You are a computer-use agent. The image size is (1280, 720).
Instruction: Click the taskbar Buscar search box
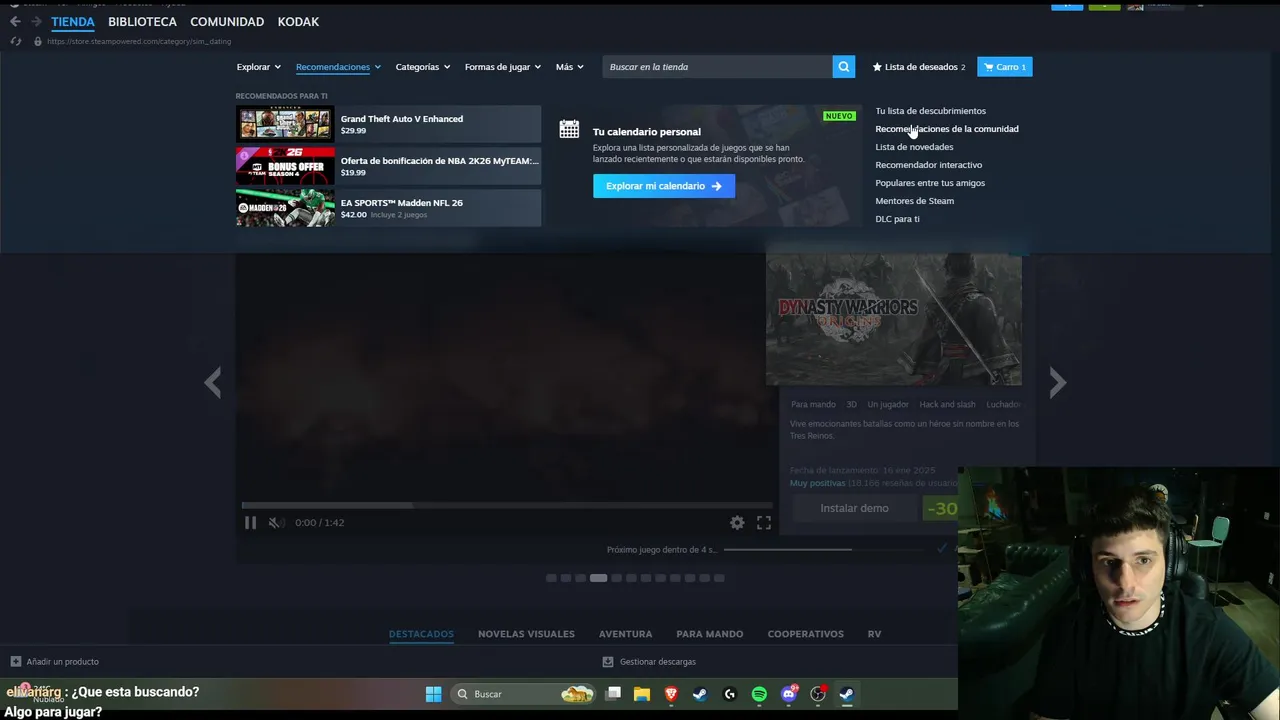pos(524,694)
